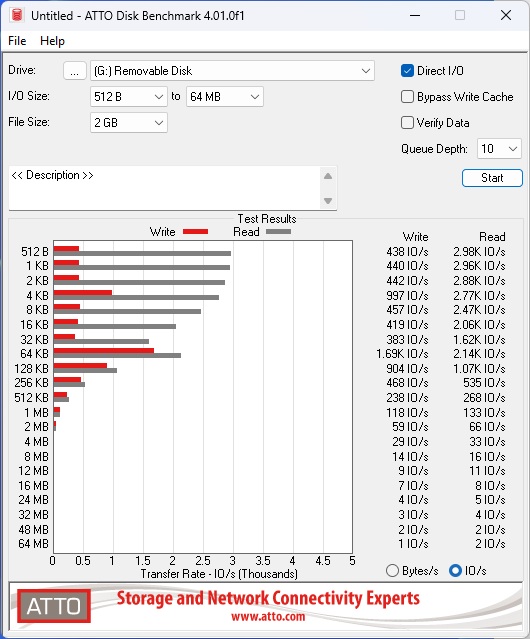Disable the Direct I/O checkbox
This screenshot has height=639, width=530.
(407, 71)
